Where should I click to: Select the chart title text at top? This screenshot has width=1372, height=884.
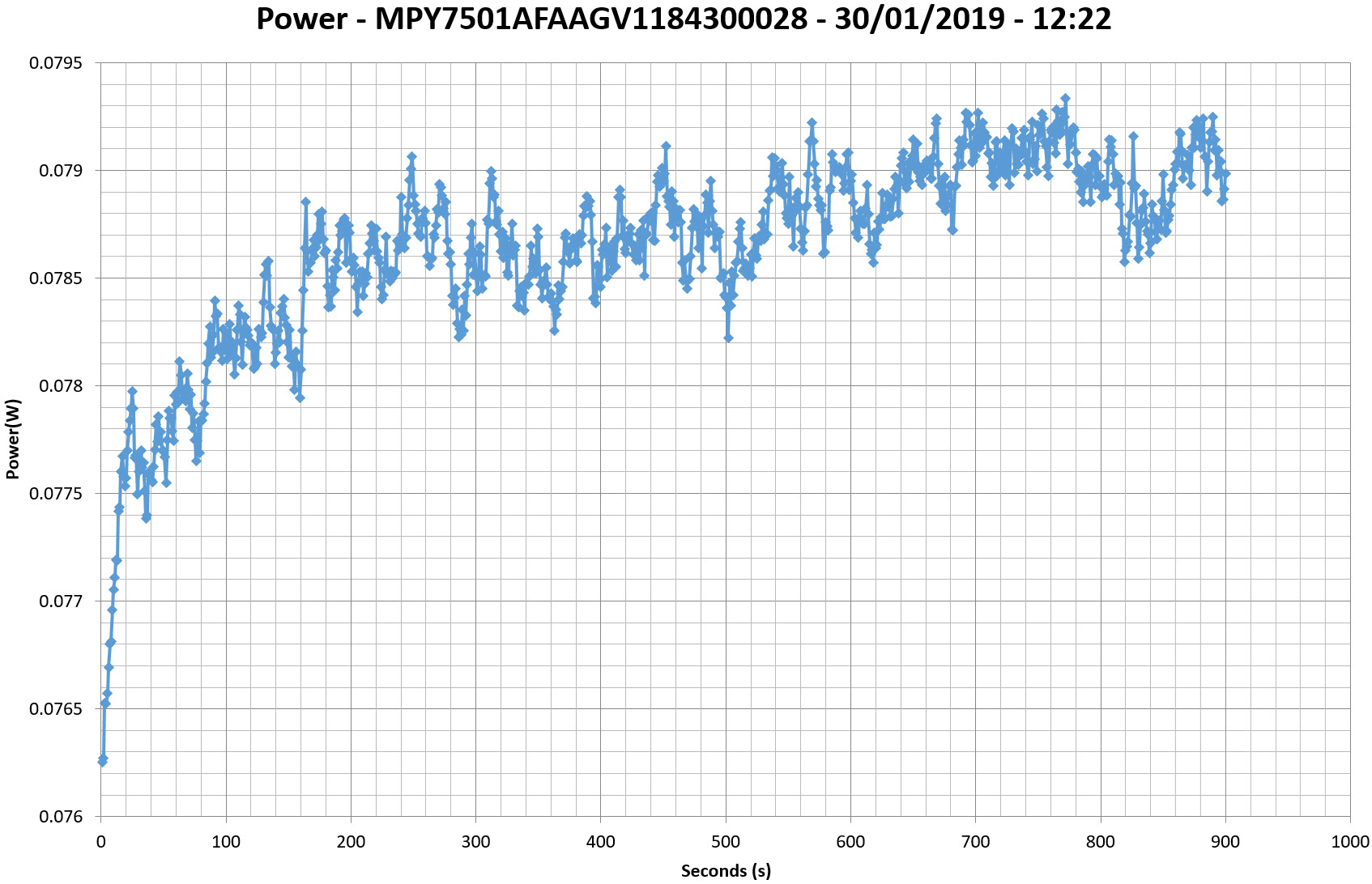click(684, 19)
